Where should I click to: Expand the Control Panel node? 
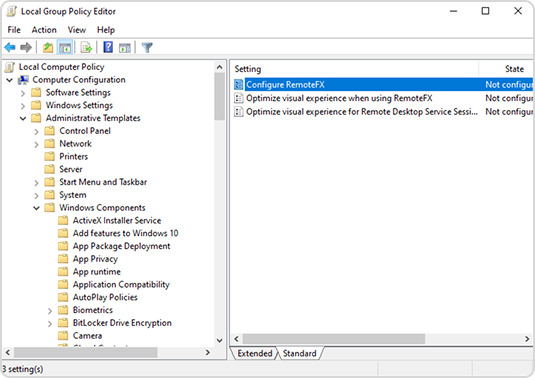pos(36,132)
